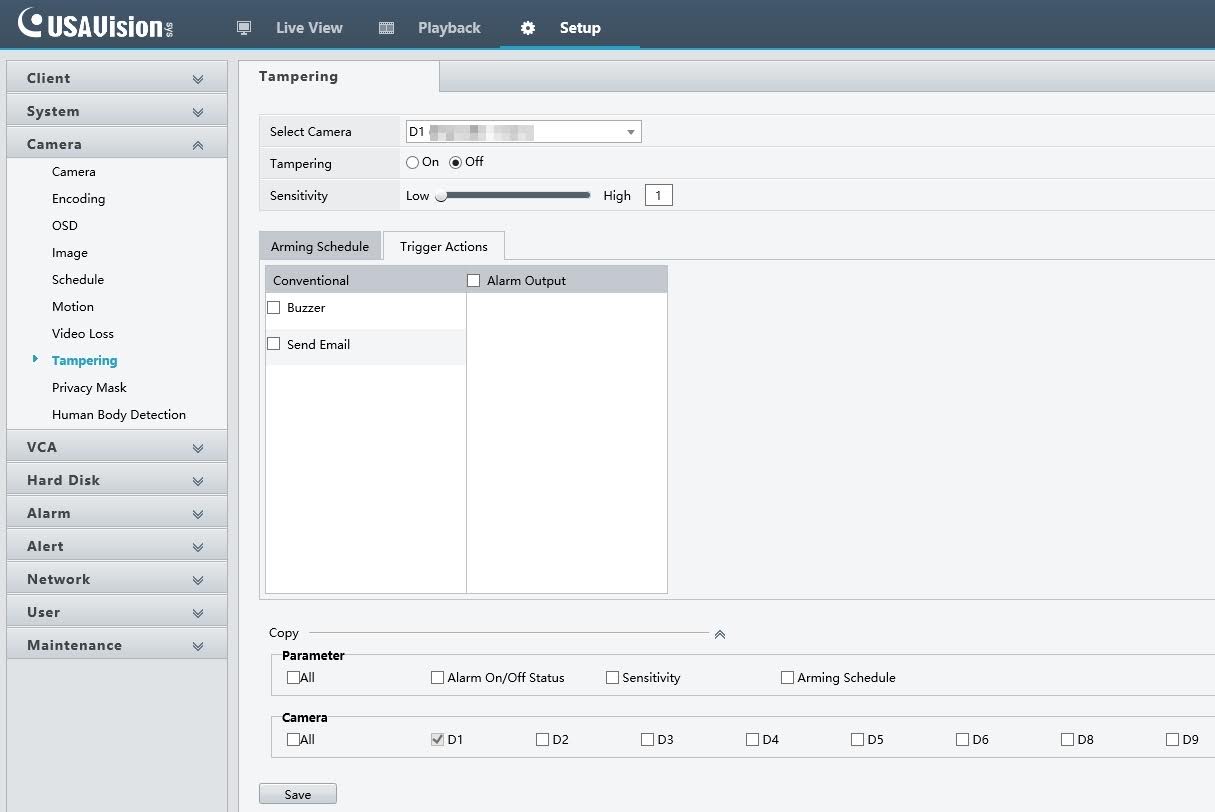Check the Camera All checkbox
The width and height of the screenshot is (1215, 812).
(x=293, y=740)
